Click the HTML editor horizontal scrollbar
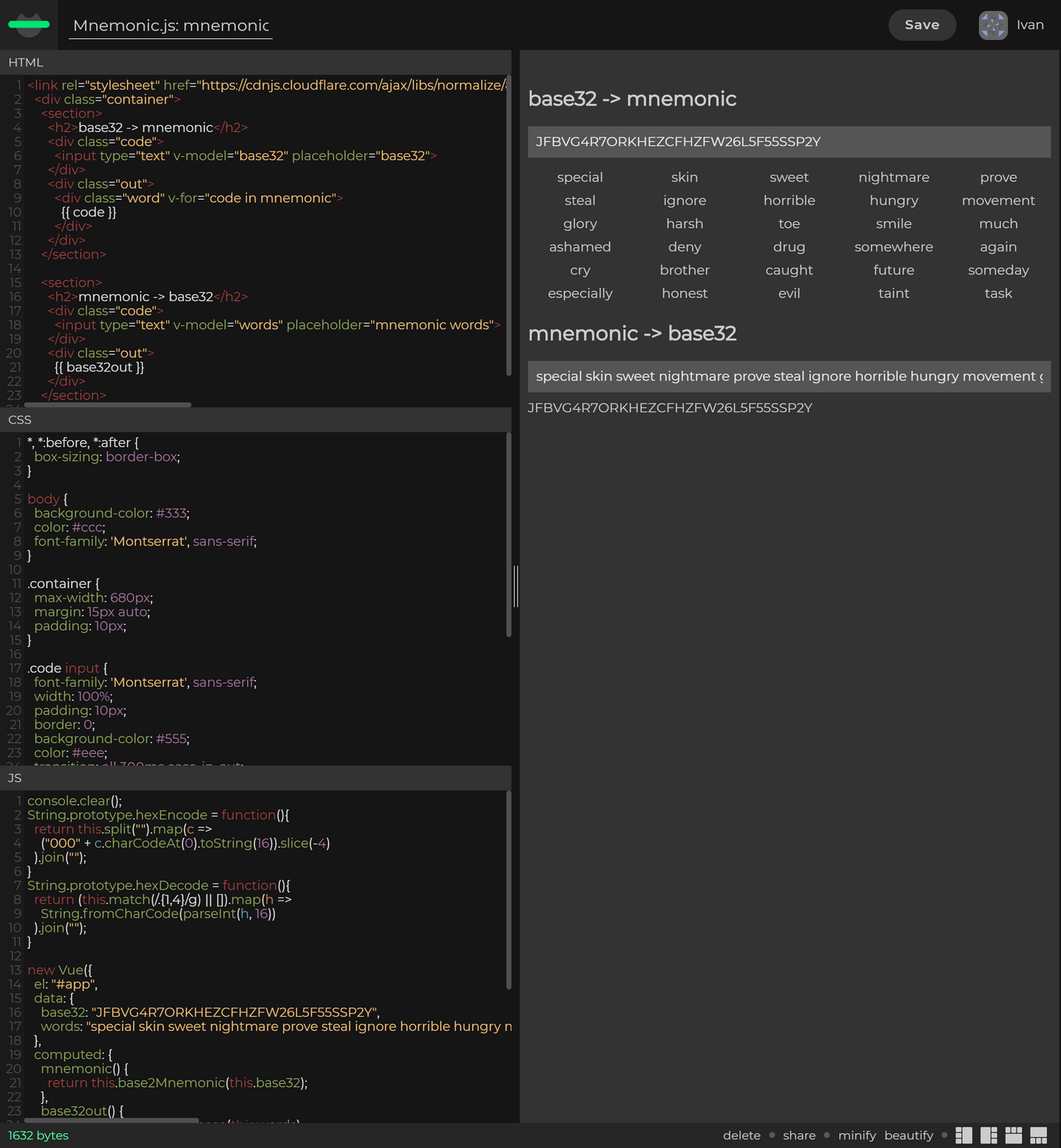This screenshot has width=1061, height=1148. pos(108,404)
